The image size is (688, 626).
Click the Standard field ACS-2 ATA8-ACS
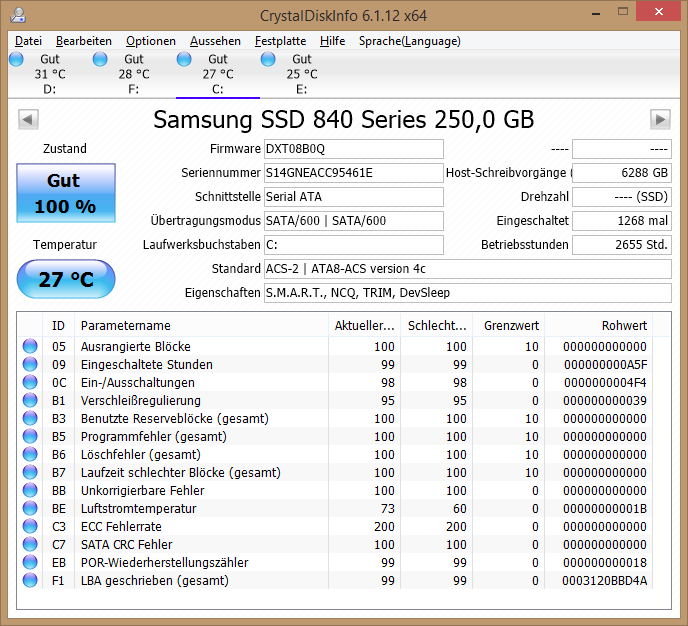pyautogui.click(x=468, y=269)
